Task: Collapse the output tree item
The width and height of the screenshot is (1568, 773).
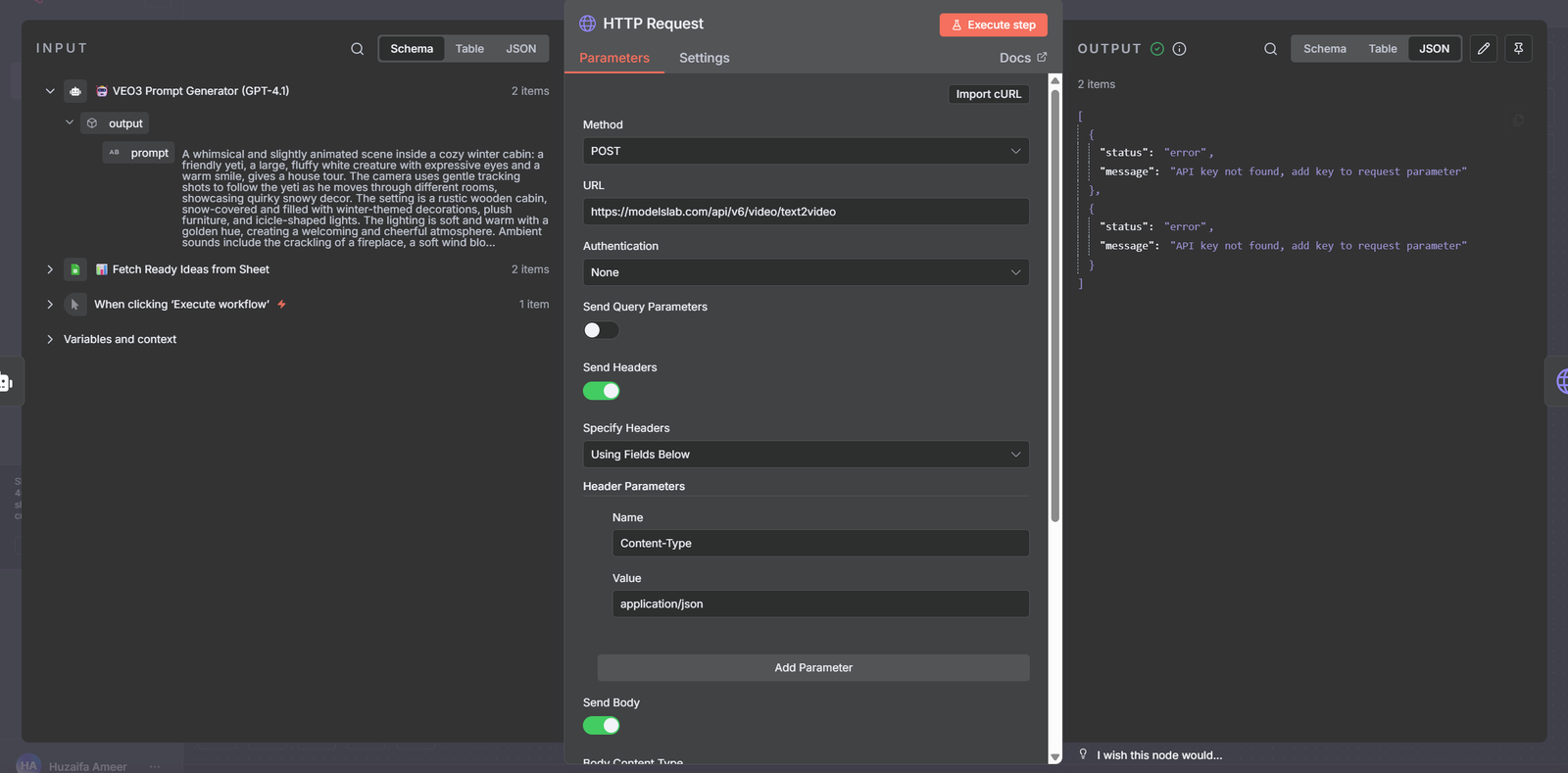Action: (x=70, y=123)
